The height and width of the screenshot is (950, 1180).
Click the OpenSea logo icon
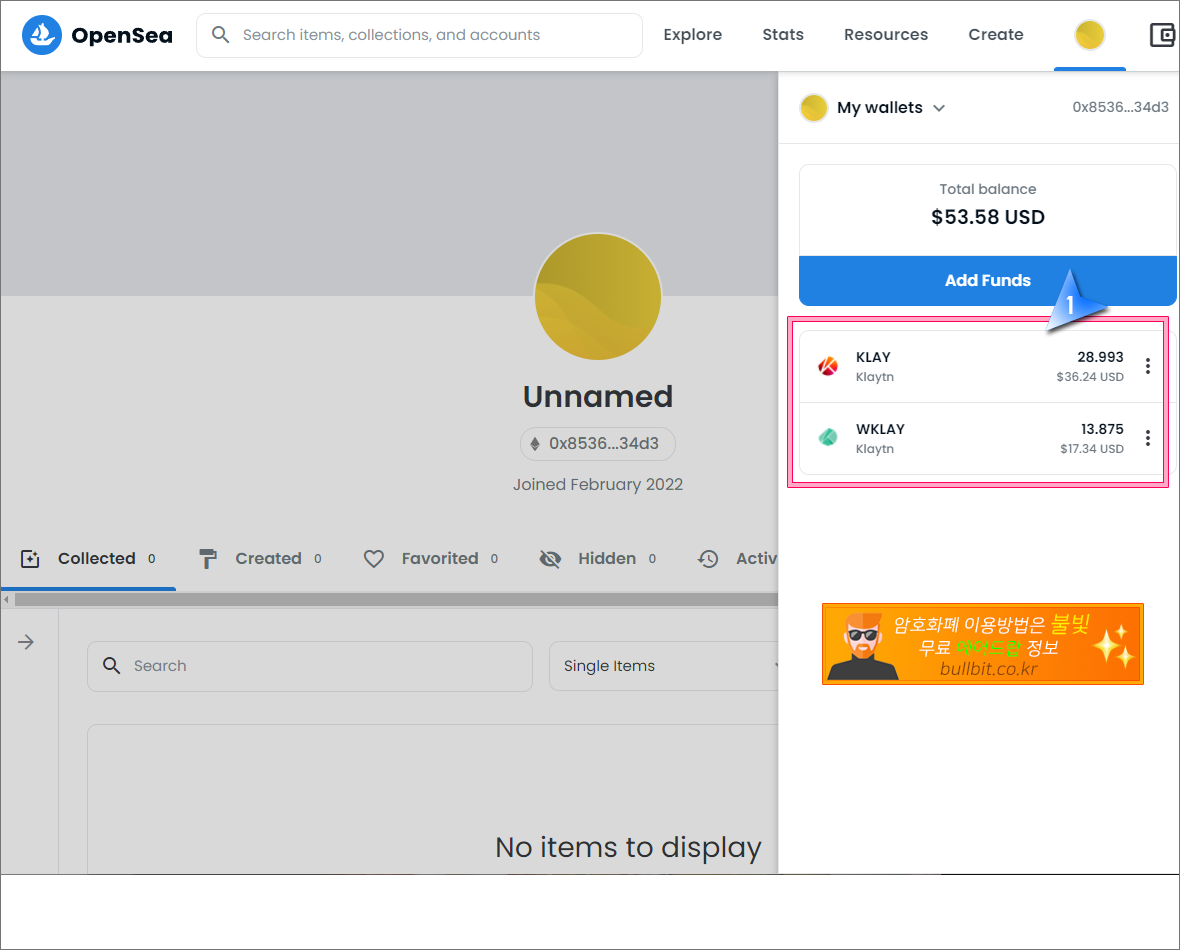coord(41,35)
